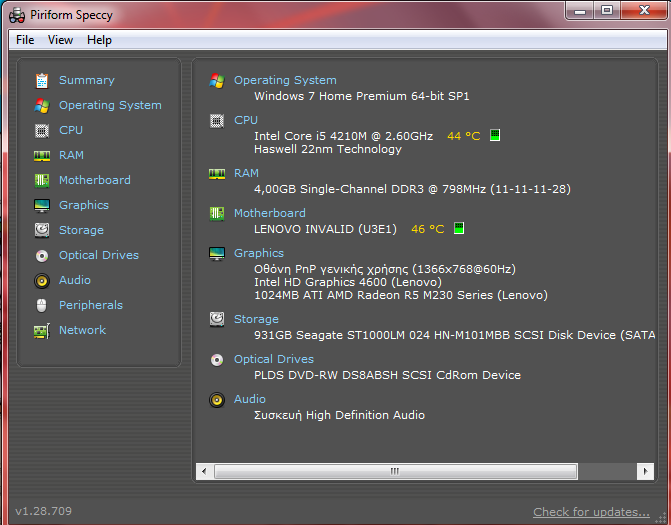
Task: Click the Check for updates link
Action: 591,512
